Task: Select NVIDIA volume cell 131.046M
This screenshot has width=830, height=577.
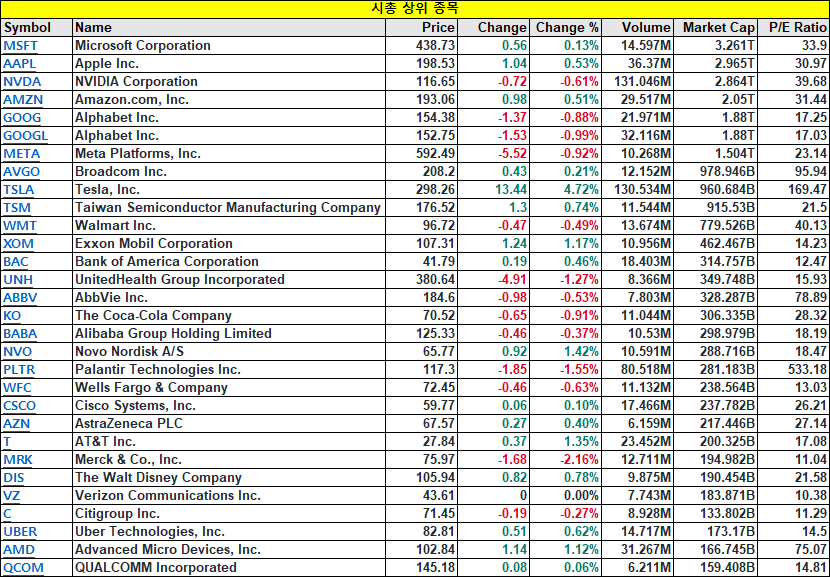Action: tap(638, 82)
